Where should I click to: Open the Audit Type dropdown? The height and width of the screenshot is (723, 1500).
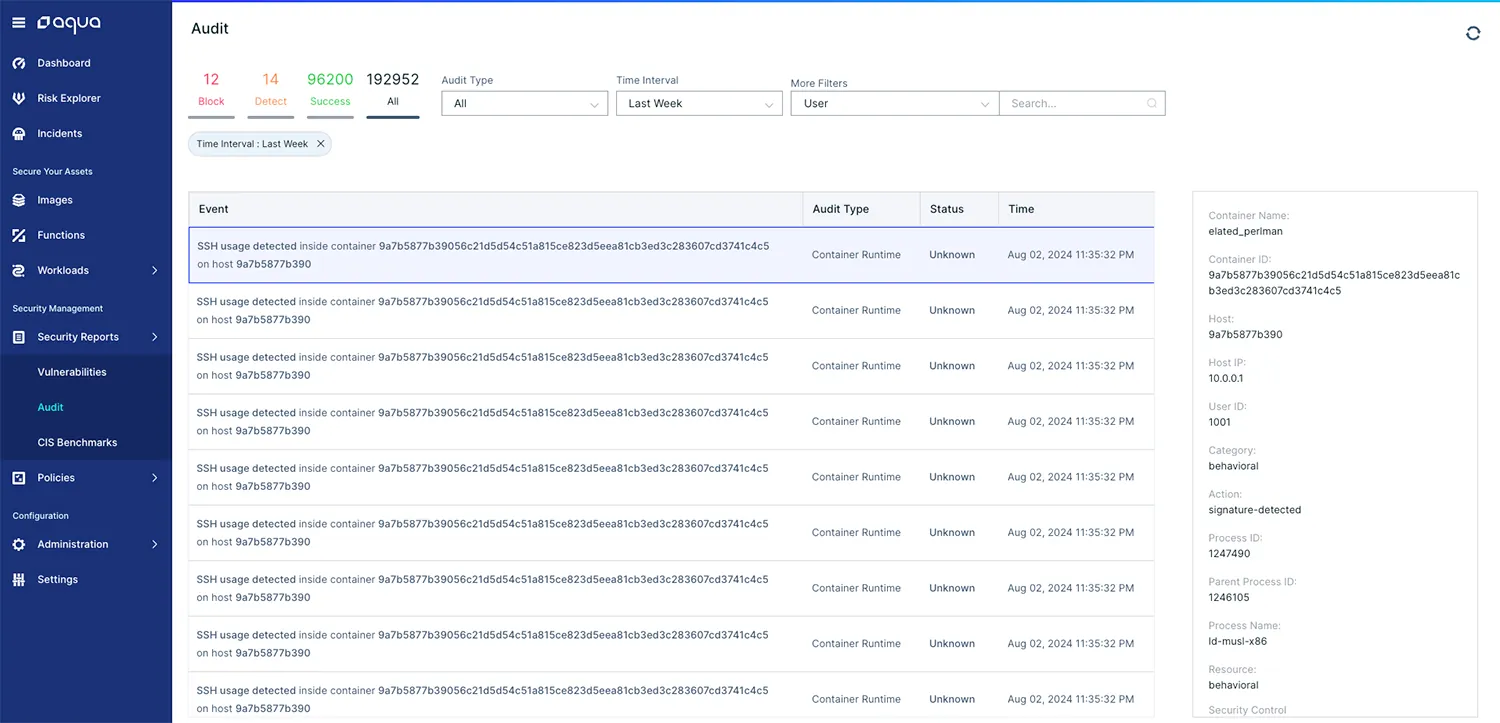coord(525,103)
